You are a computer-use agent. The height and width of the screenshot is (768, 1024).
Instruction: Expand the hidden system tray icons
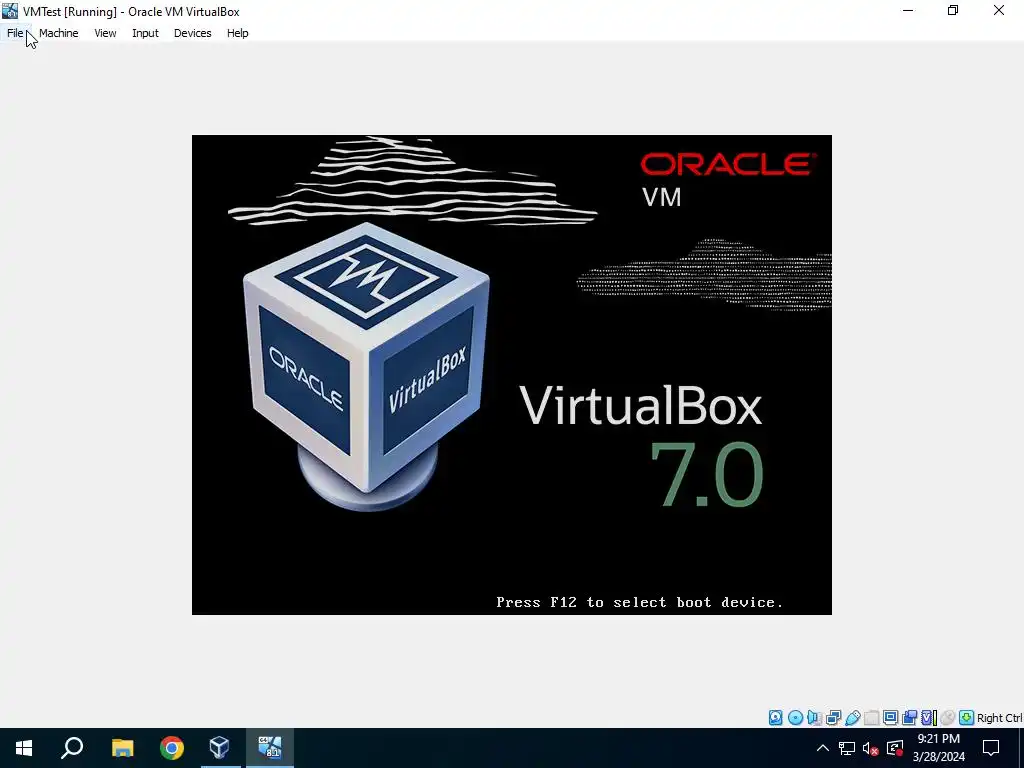(823, 748)
